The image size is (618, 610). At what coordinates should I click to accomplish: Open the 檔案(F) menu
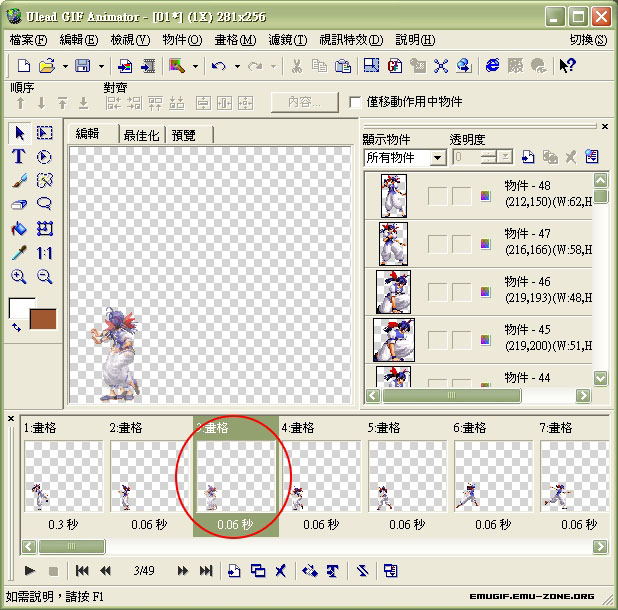[28, 40]
